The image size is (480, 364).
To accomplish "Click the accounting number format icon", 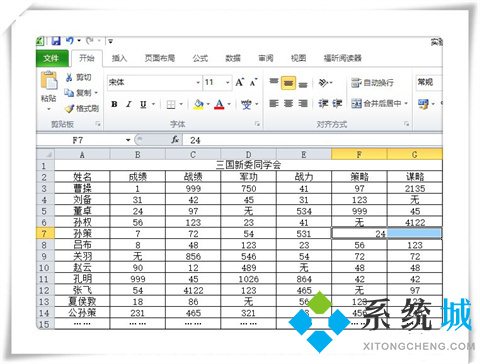I will click(x=423, y=104).
